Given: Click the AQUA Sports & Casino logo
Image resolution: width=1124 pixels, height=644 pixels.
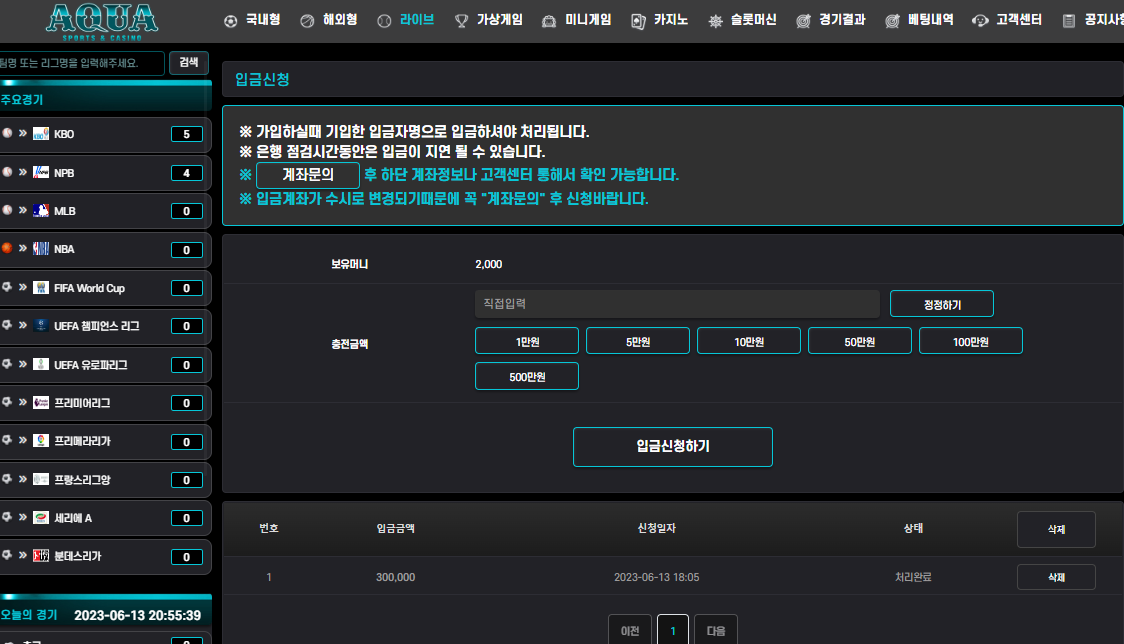Looking at the screenshot, I should click(x=102, y=20).
